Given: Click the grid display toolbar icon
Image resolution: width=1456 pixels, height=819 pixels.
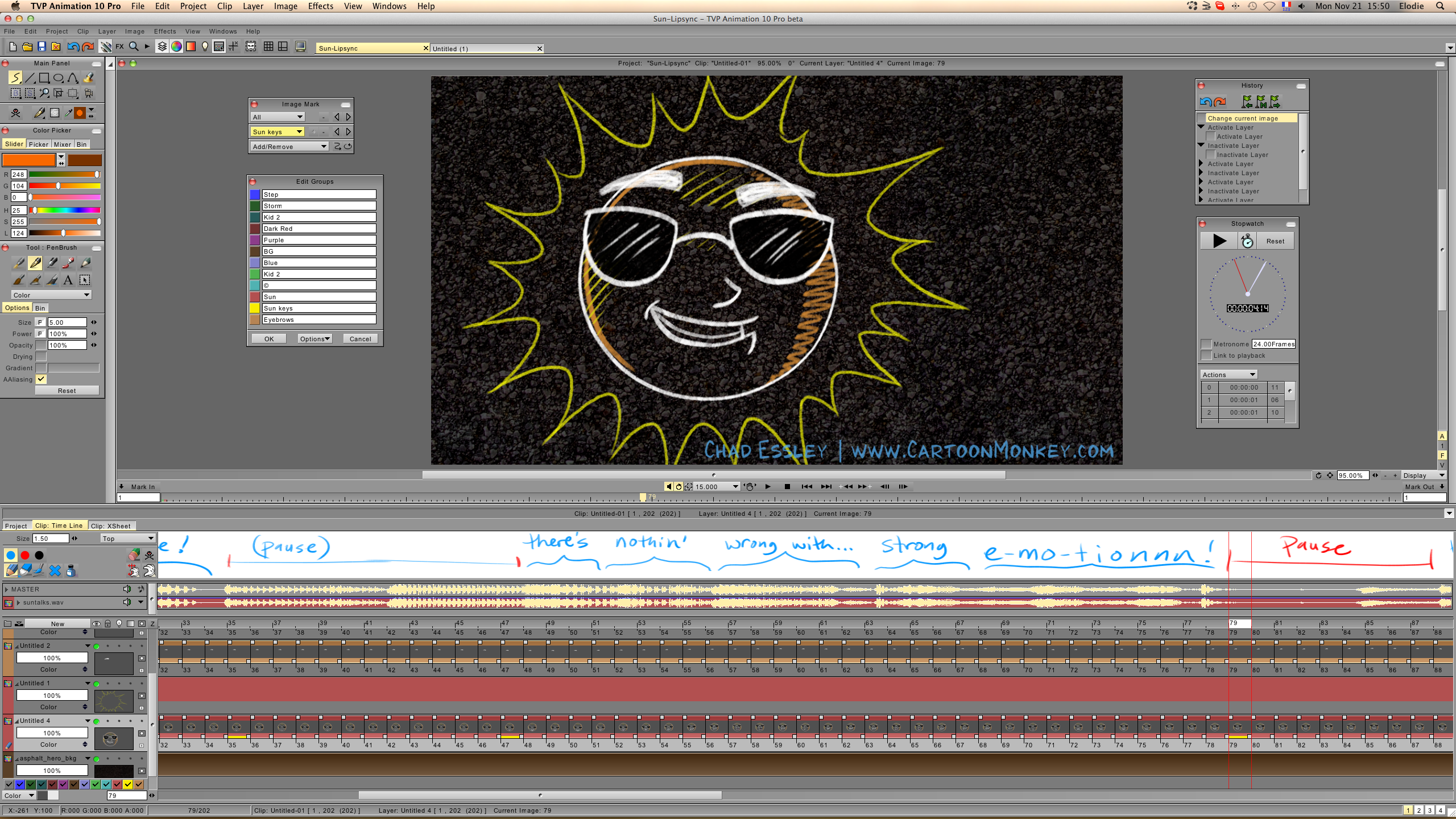Looking at the screenshot, I should 268,46.
